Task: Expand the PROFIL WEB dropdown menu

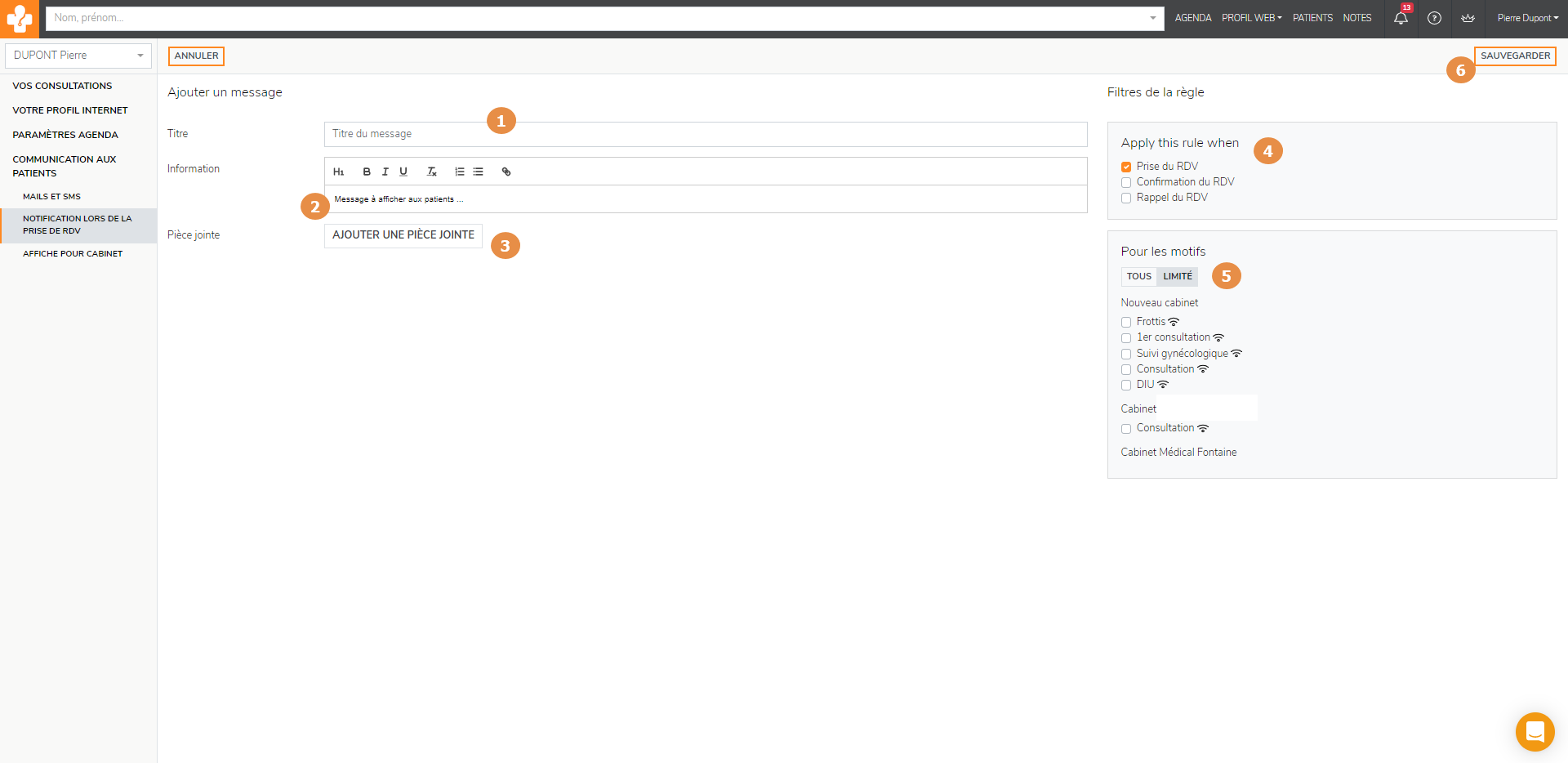Action: (1251, 18)
